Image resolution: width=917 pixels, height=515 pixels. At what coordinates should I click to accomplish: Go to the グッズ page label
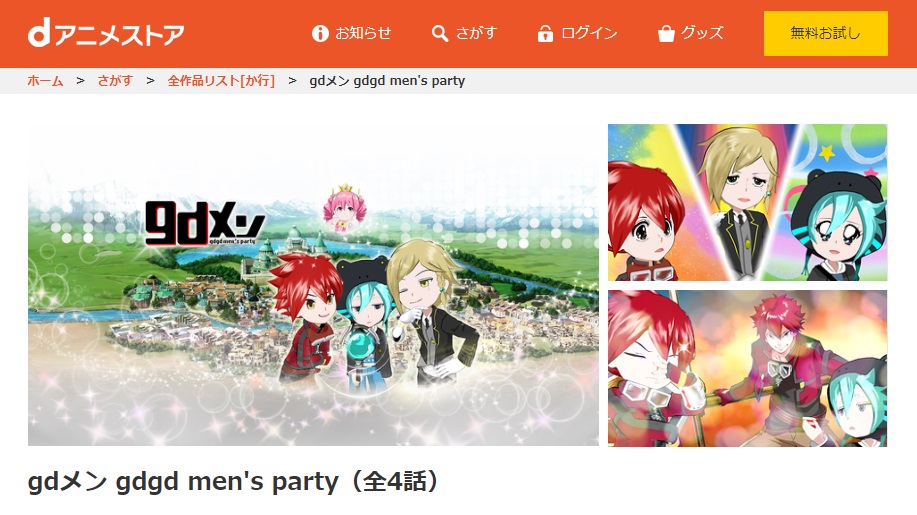pyautogui.click(x=702, y=33)
